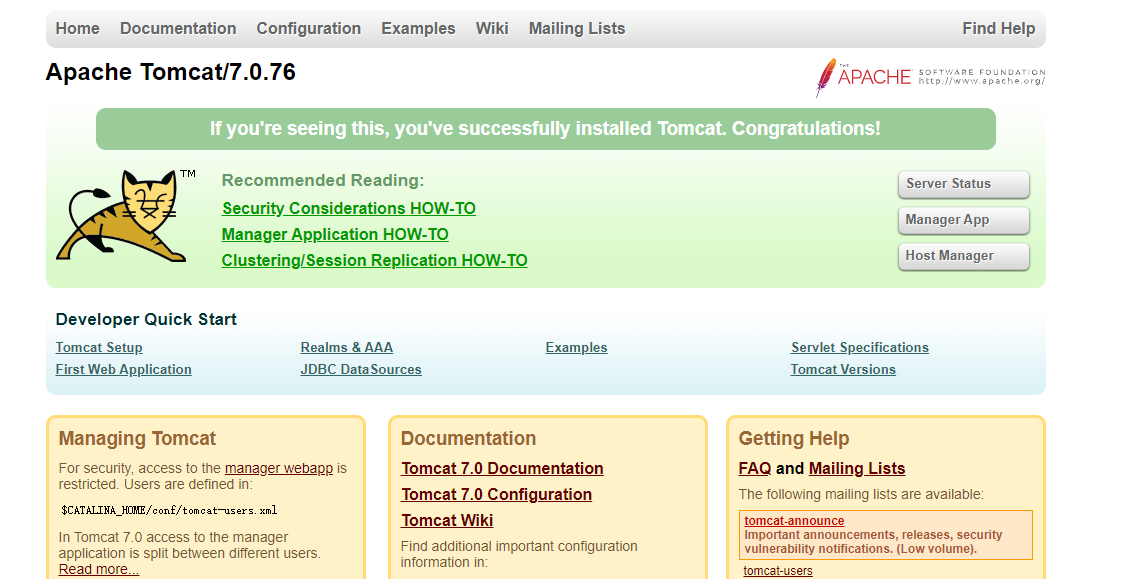
Task: Open the Realms & AAA link
Action: 346,348
